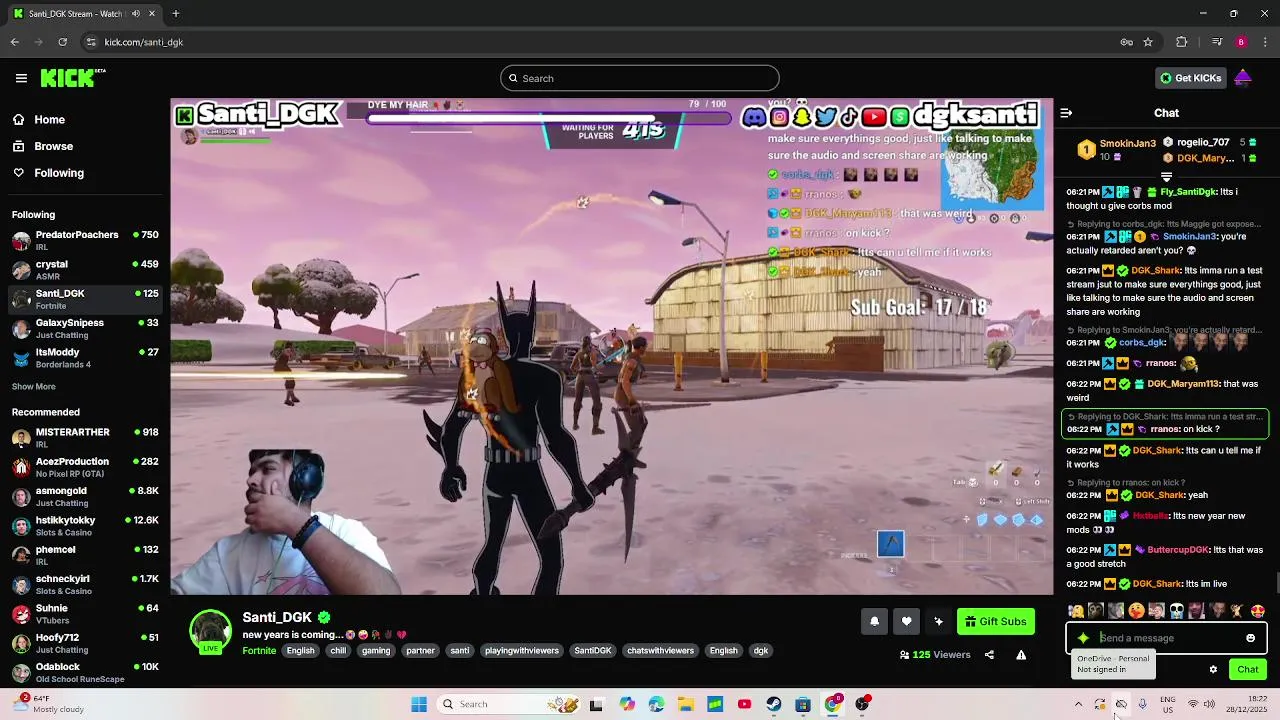Click the partner tag
The height and width of the screenshot is (720, 1280).
click(420, 651)
